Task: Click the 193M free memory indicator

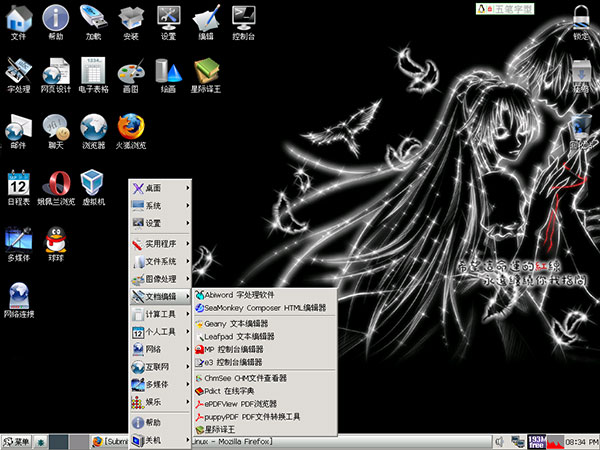Action: tap(537, 442)
